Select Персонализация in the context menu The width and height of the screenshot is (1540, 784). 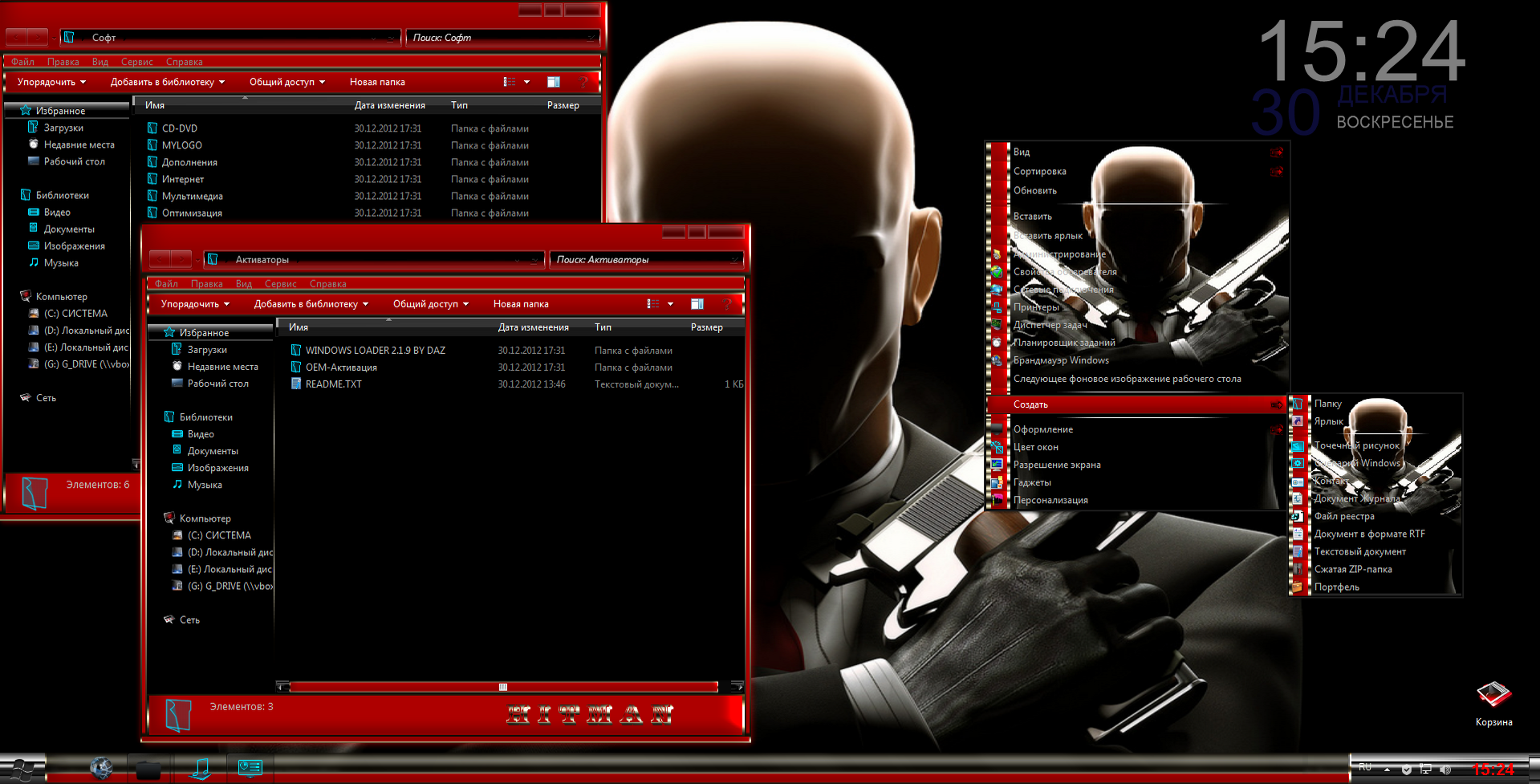pyautogui.click(x=1050, y=500)
